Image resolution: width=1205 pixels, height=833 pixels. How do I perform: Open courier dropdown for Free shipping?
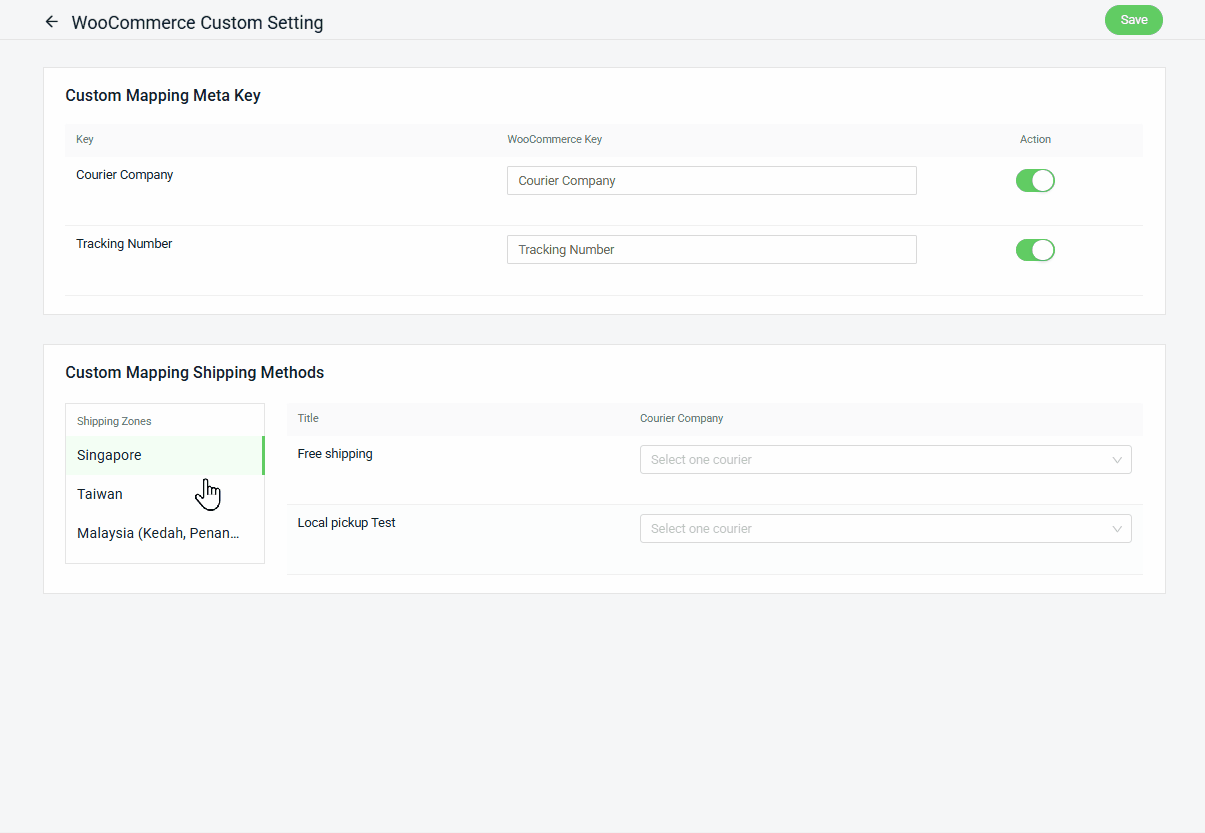(885, 460)
